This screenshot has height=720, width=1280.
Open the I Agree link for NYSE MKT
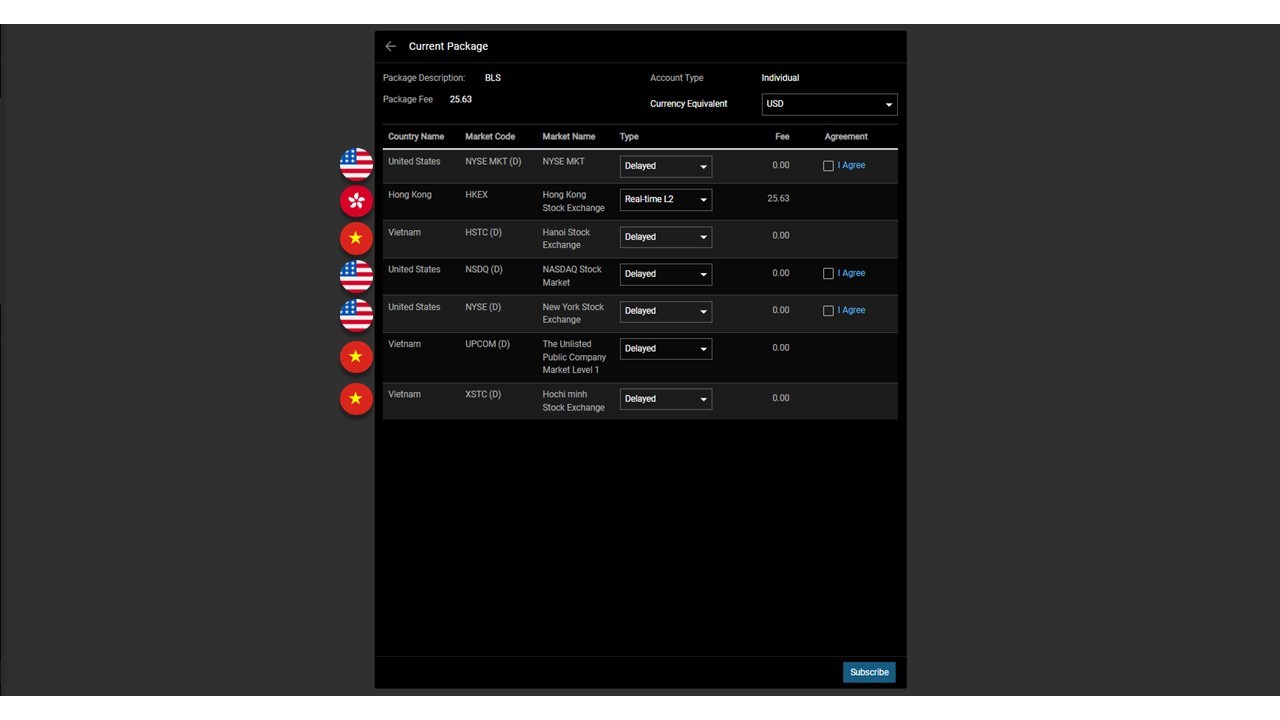click(x=851, y=166)
